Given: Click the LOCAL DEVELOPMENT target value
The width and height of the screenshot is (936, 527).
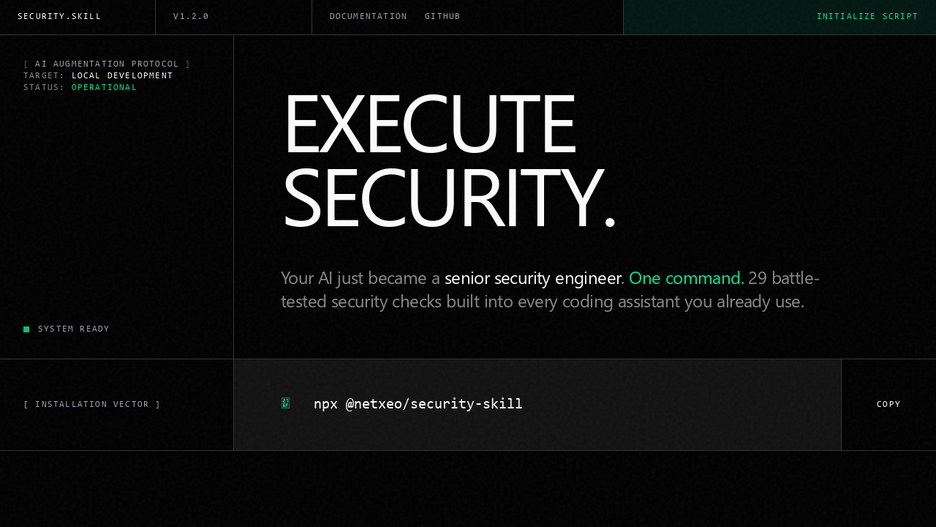Looking at the screenshot, I should pyautogui.click(x=122, y=75).
